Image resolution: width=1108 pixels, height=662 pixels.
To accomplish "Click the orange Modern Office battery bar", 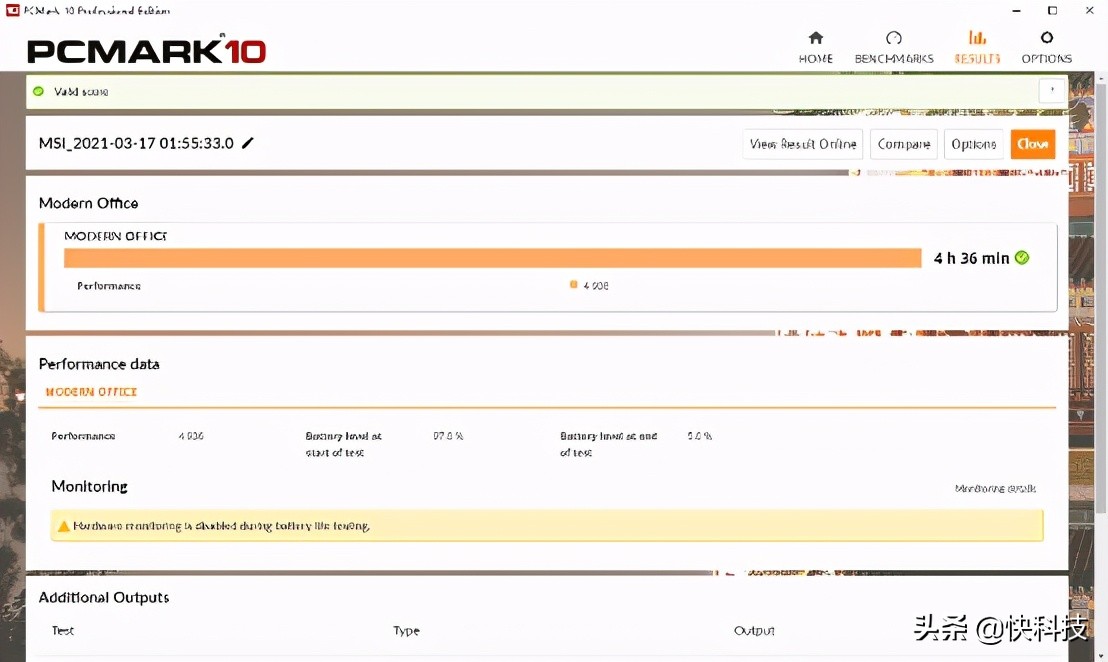I will (x=493, y=258).
